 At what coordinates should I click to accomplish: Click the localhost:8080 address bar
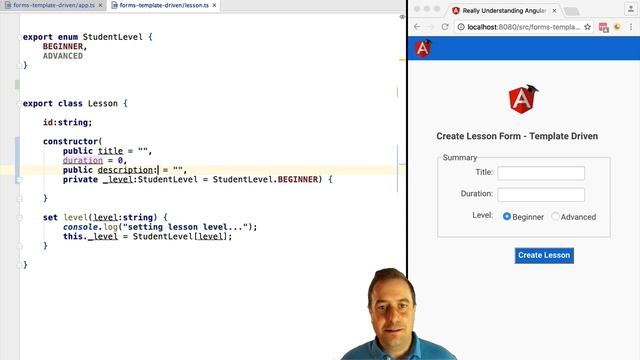click(x=524, y=27)
